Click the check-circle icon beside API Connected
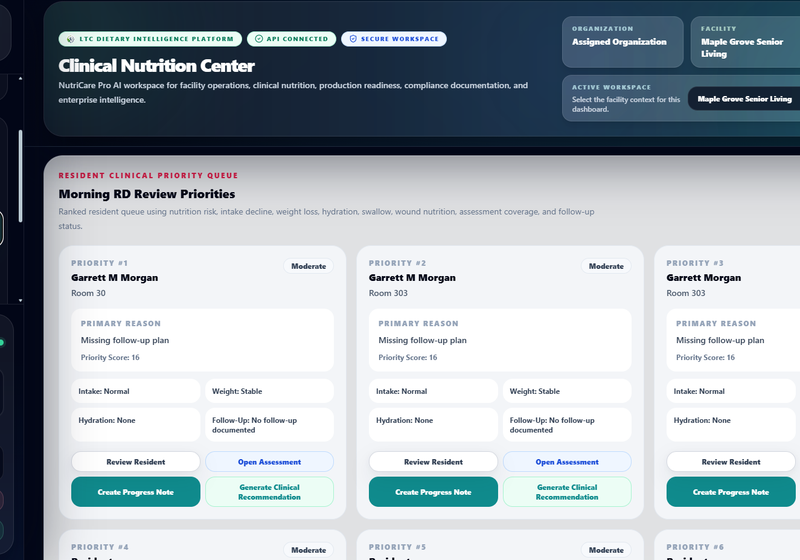This screenshot has height=560, width=800. click(x=259, y=39)
